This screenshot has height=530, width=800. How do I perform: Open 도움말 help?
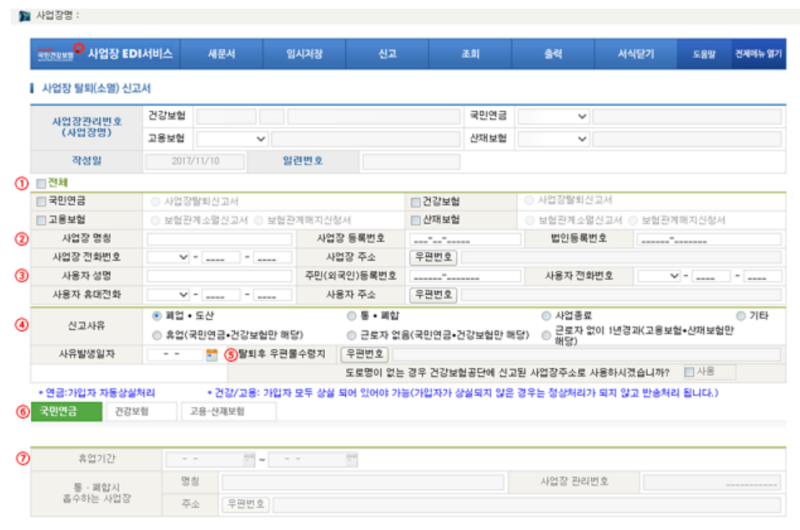pos(704,54)
